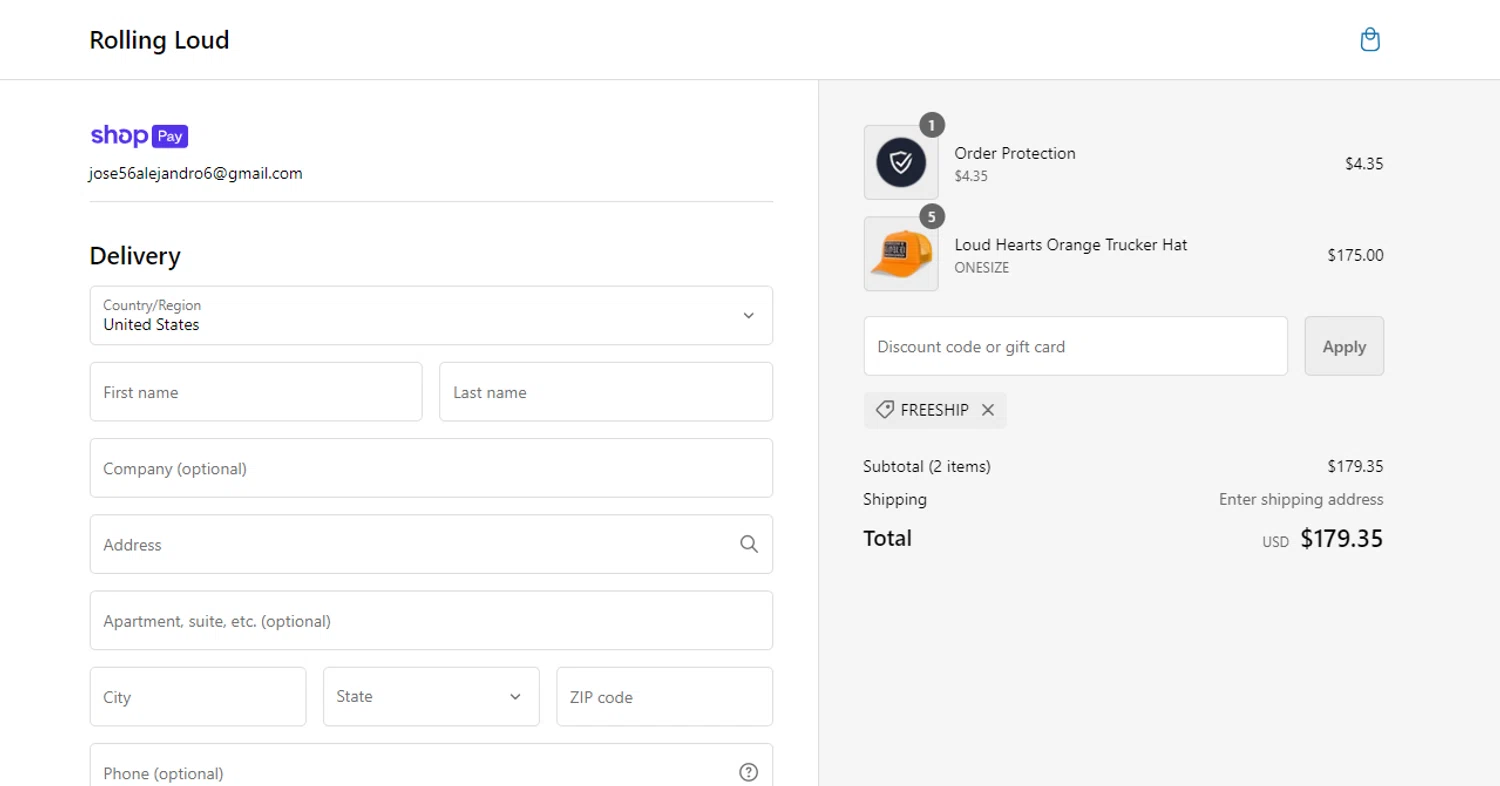Open the State dropdown
This screenshot has width=1500, height=786.
click(431, 696)
